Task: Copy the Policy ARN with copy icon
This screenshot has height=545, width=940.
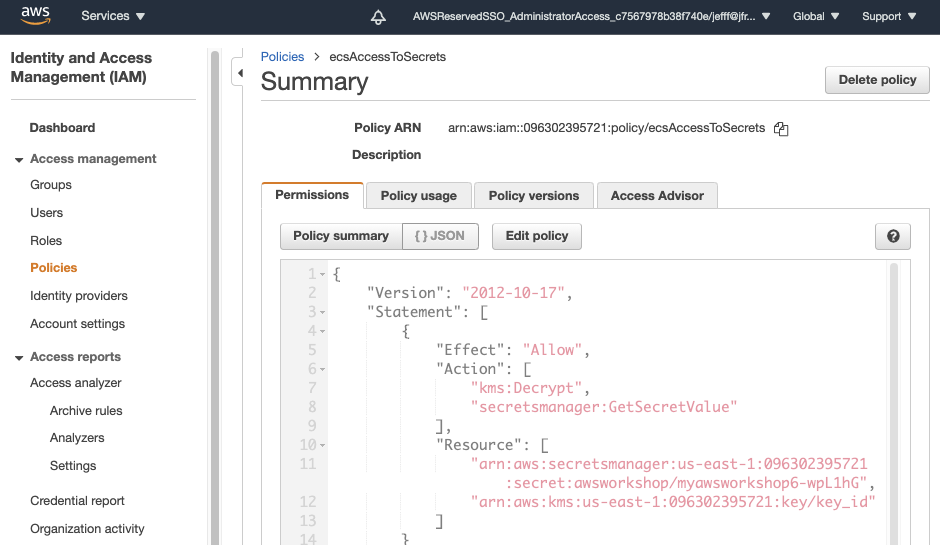Action: tap(782, 129)
